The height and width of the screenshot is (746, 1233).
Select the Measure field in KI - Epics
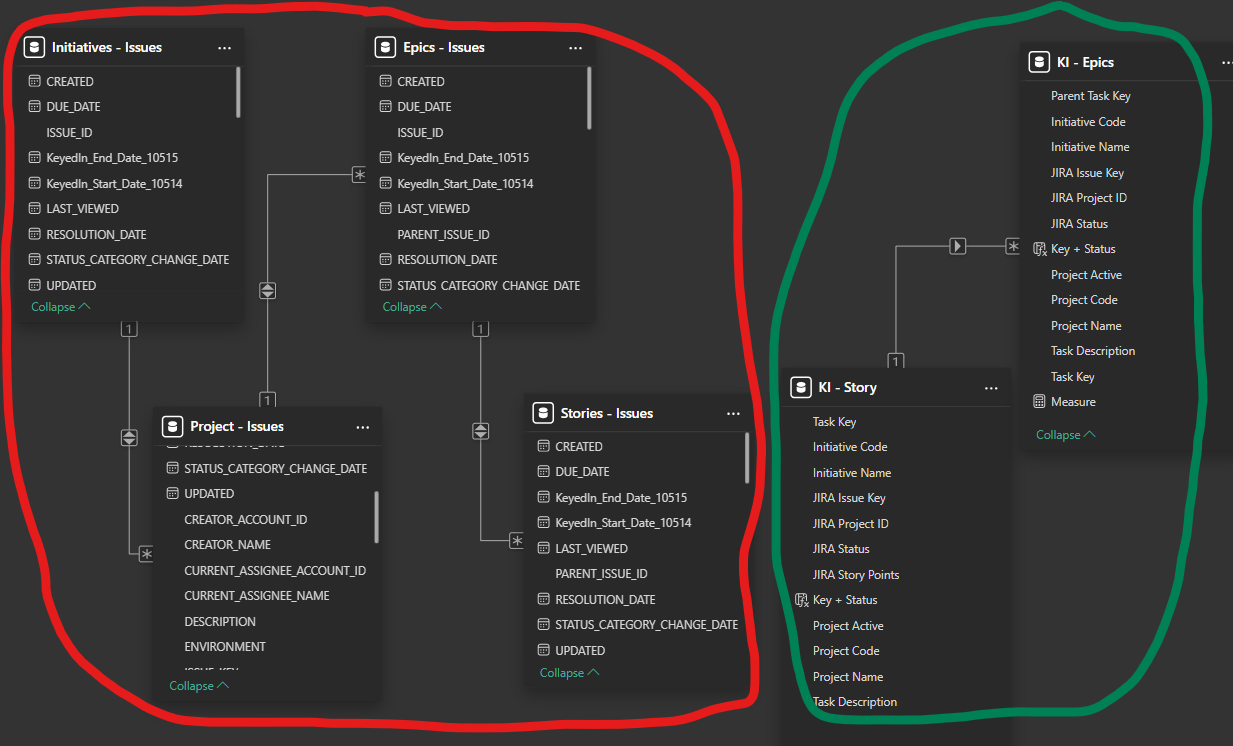pyautogui.click(x=1073, y=402)
